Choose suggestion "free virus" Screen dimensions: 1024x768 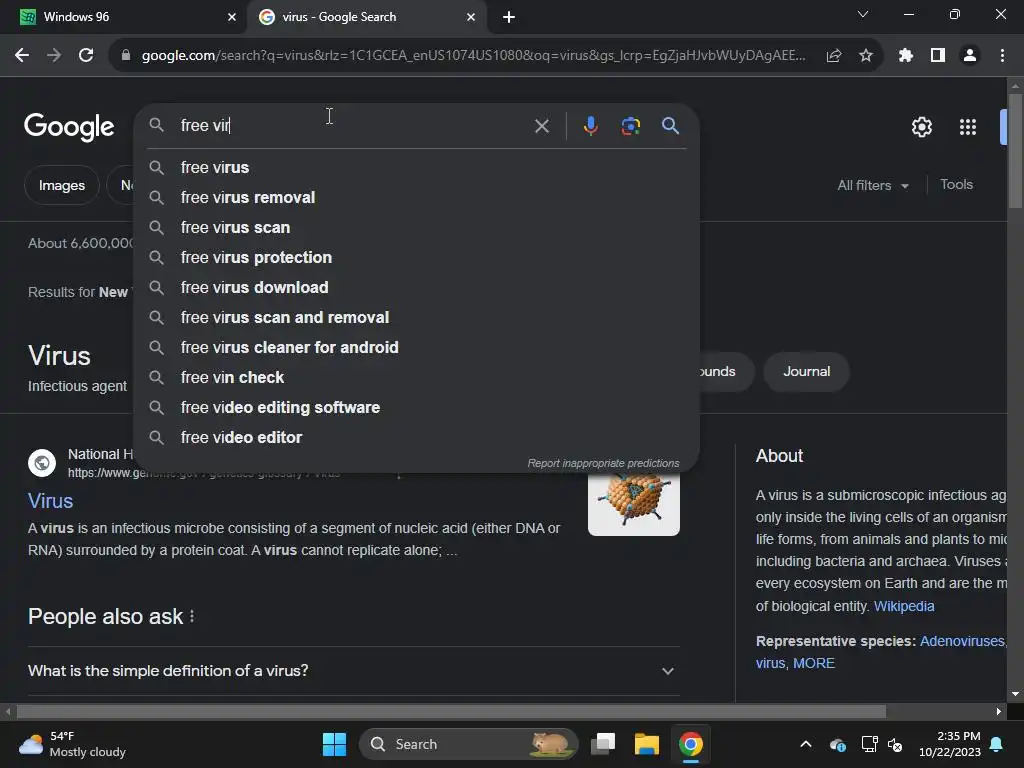(x=417, y=168)
